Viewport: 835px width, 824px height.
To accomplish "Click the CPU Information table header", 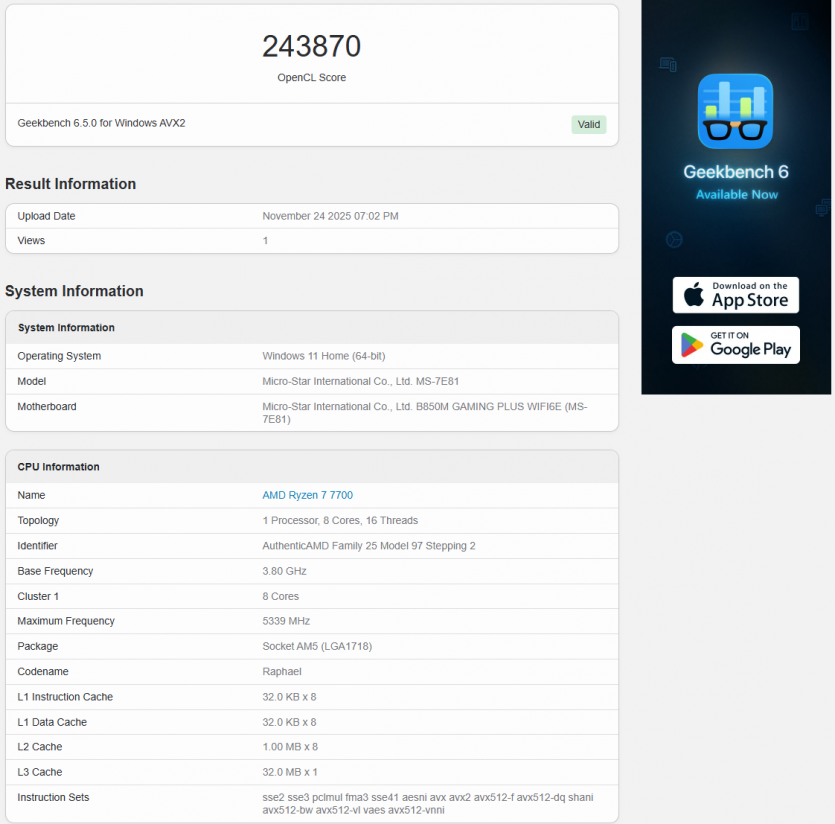I will [58, 467].
